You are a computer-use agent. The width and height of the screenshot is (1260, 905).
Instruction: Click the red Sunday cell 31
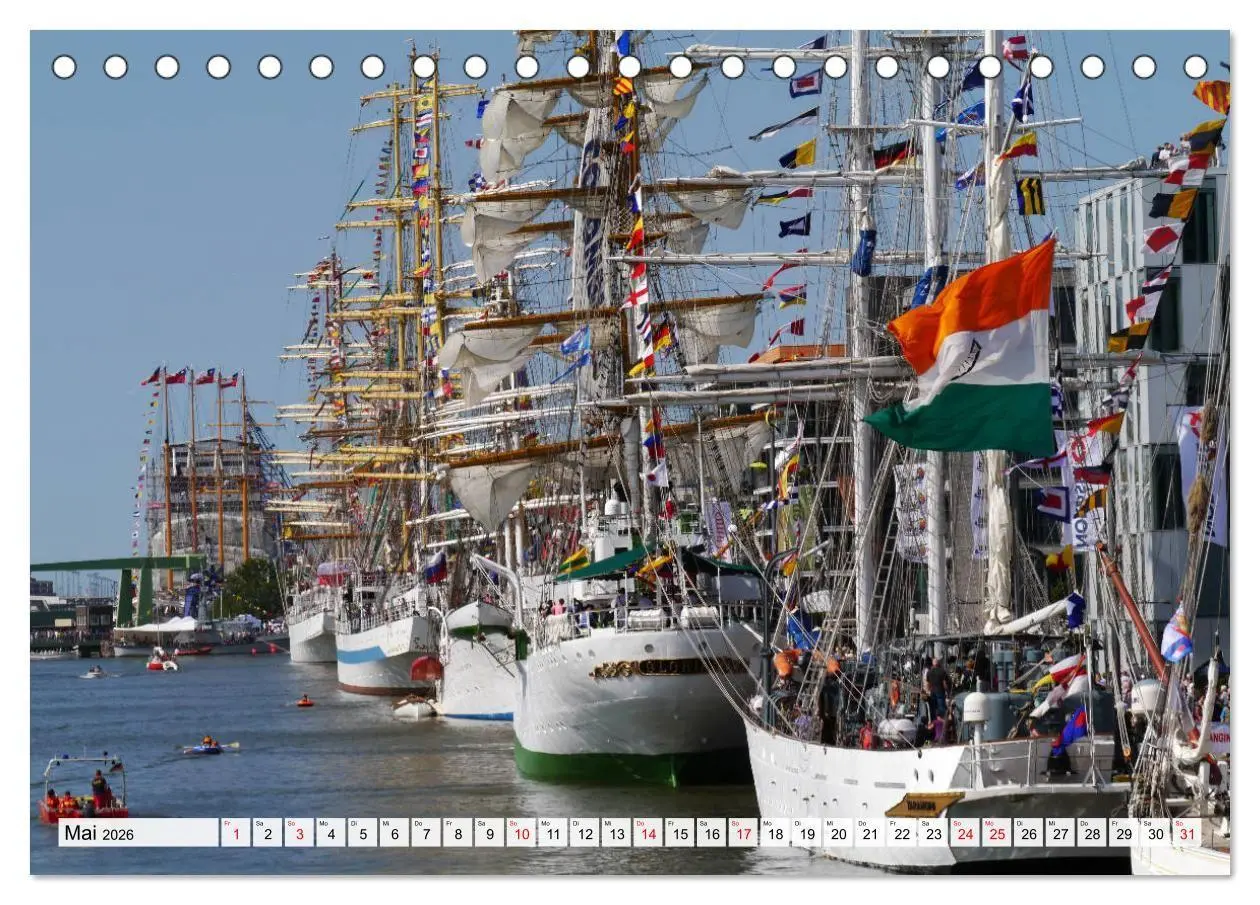[1188, 833]
